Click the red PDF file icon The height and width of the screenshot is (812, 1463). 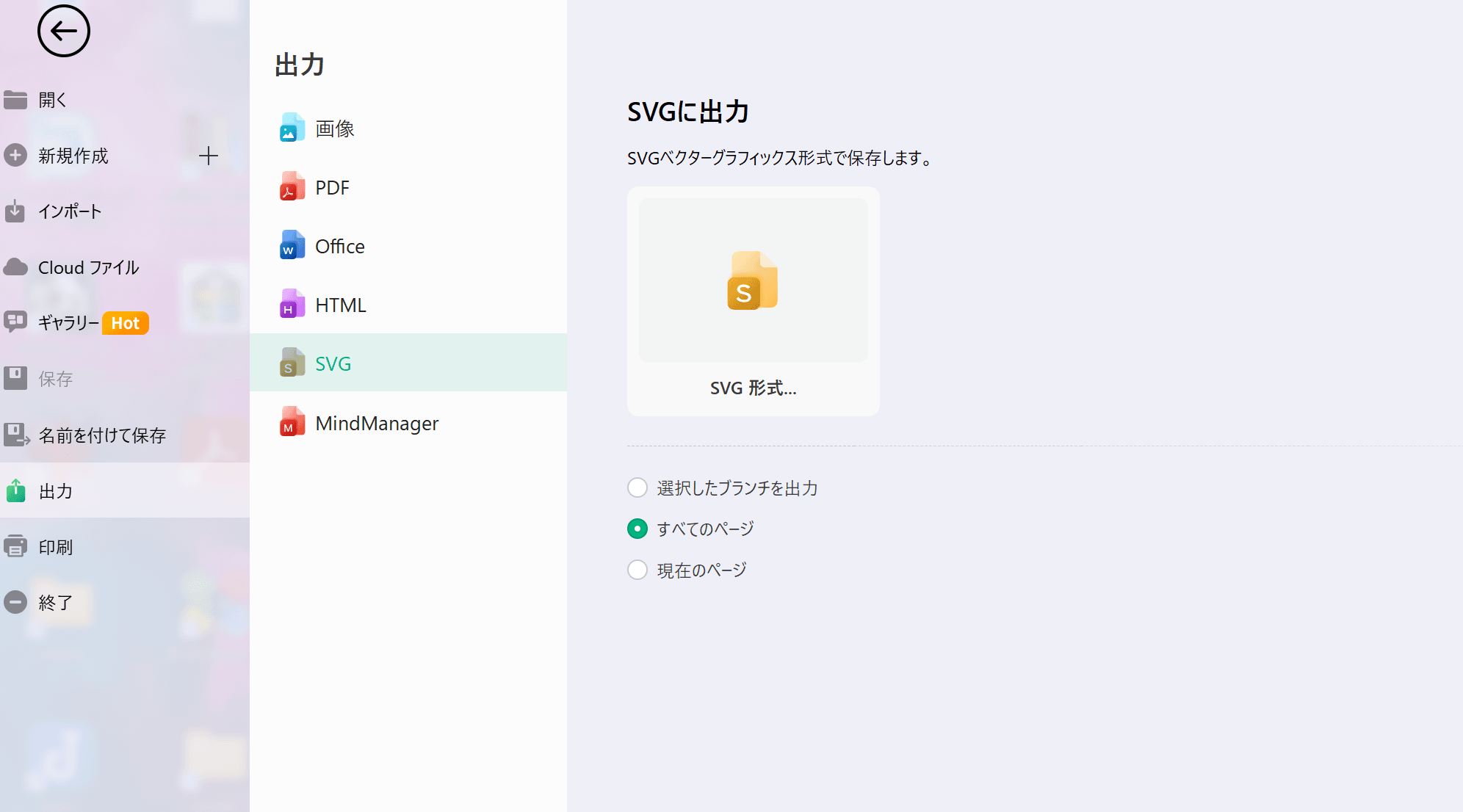click(x=292, y=186)
